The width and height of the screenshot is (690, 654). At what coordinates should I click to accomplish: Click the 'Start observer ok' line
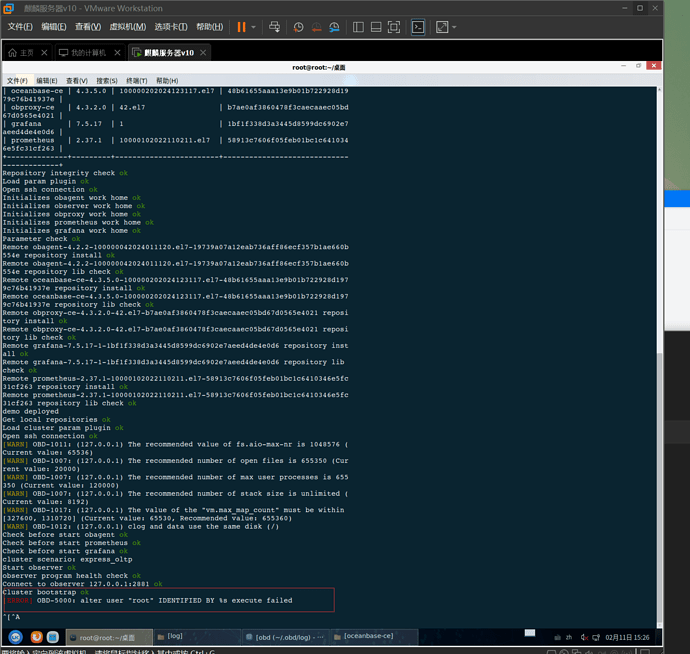click(x=39, y=568)
